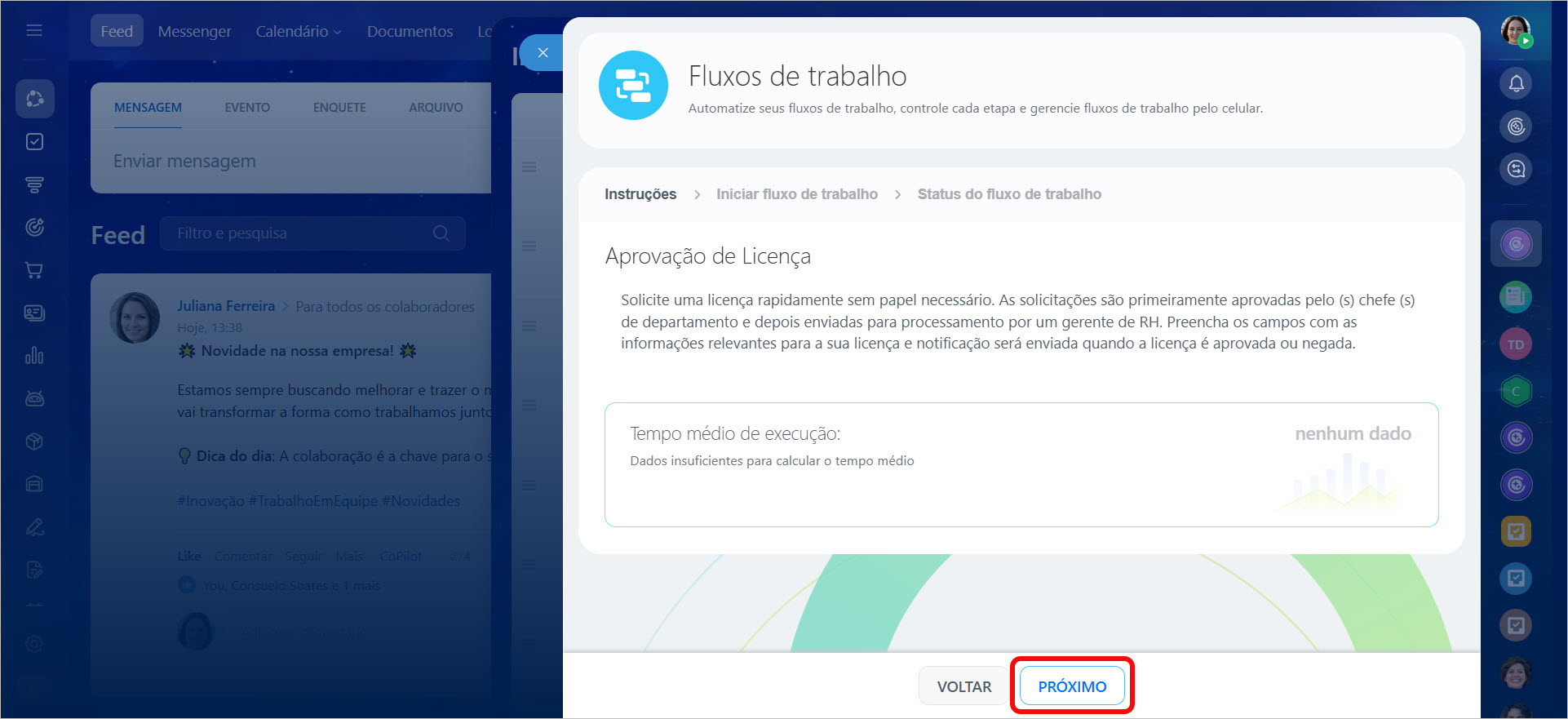
Task: Select the Status do fluxo de trabalho step
Action: click(1008, 194)
